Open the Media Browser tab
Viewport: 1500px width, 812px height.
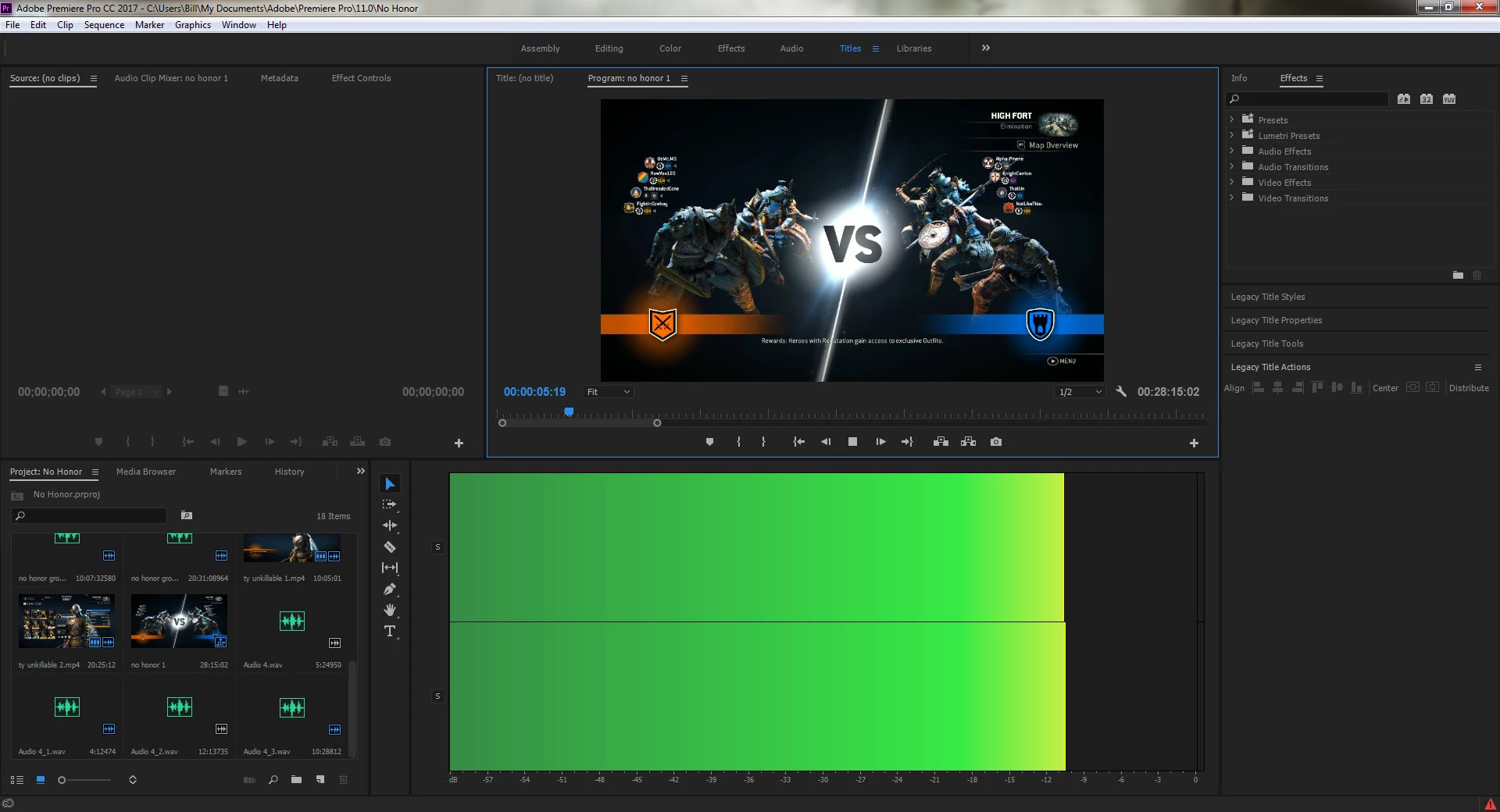(146, 472)
